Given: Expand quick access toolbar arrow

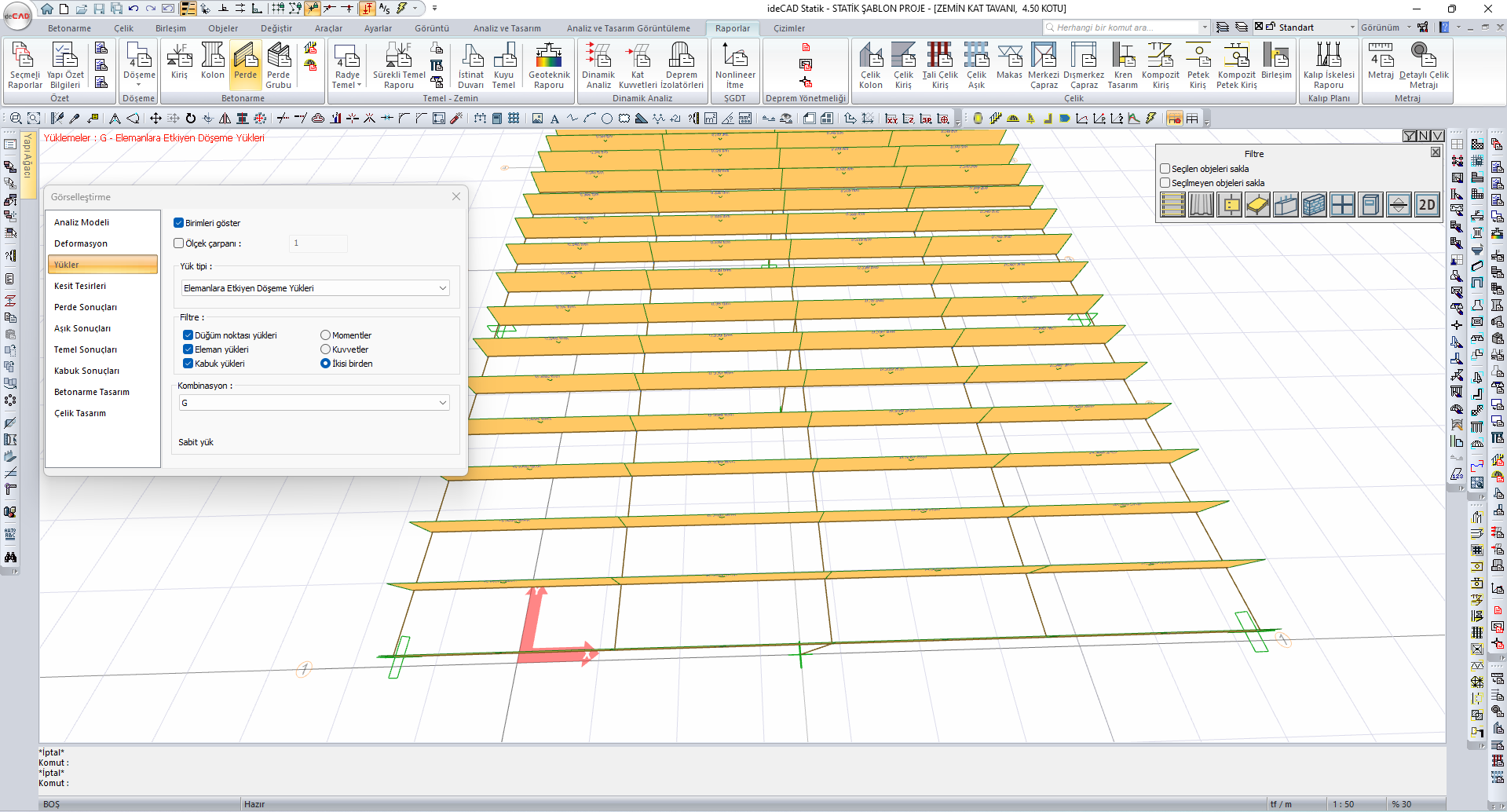Looking at the screenshot, I should click(435, 9).
